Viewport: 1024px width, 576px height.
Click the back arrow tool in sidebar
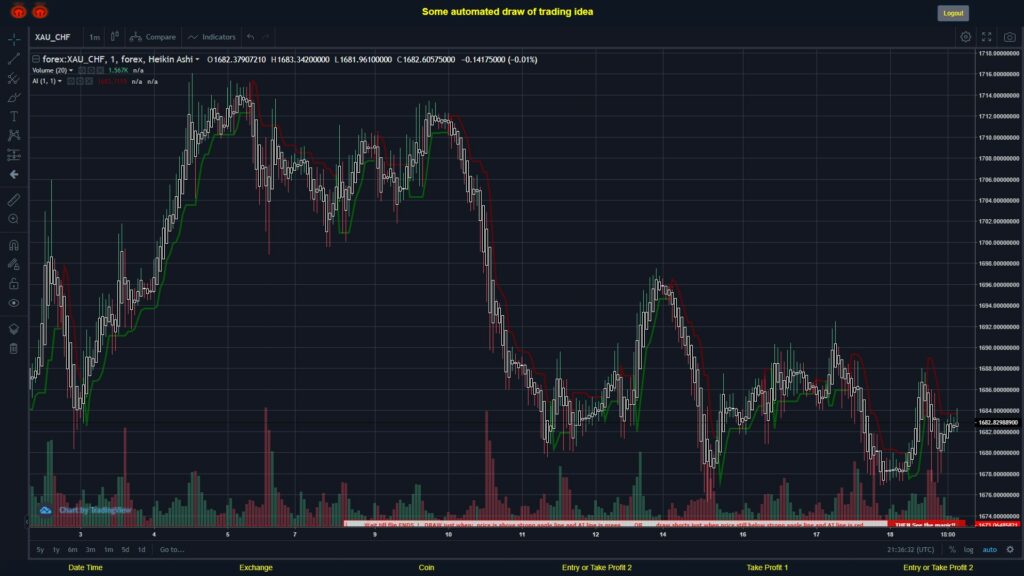coord(14,174)
